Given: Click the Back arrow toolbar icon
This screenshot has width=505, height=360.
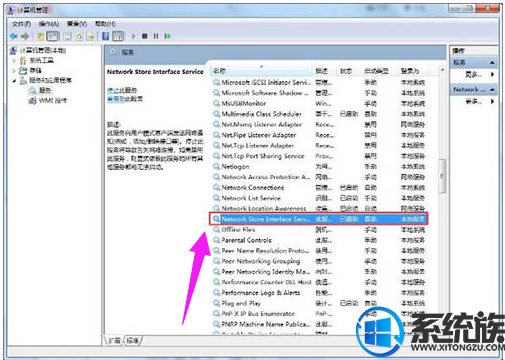Looking at the screenshot, I should (13, 36).
